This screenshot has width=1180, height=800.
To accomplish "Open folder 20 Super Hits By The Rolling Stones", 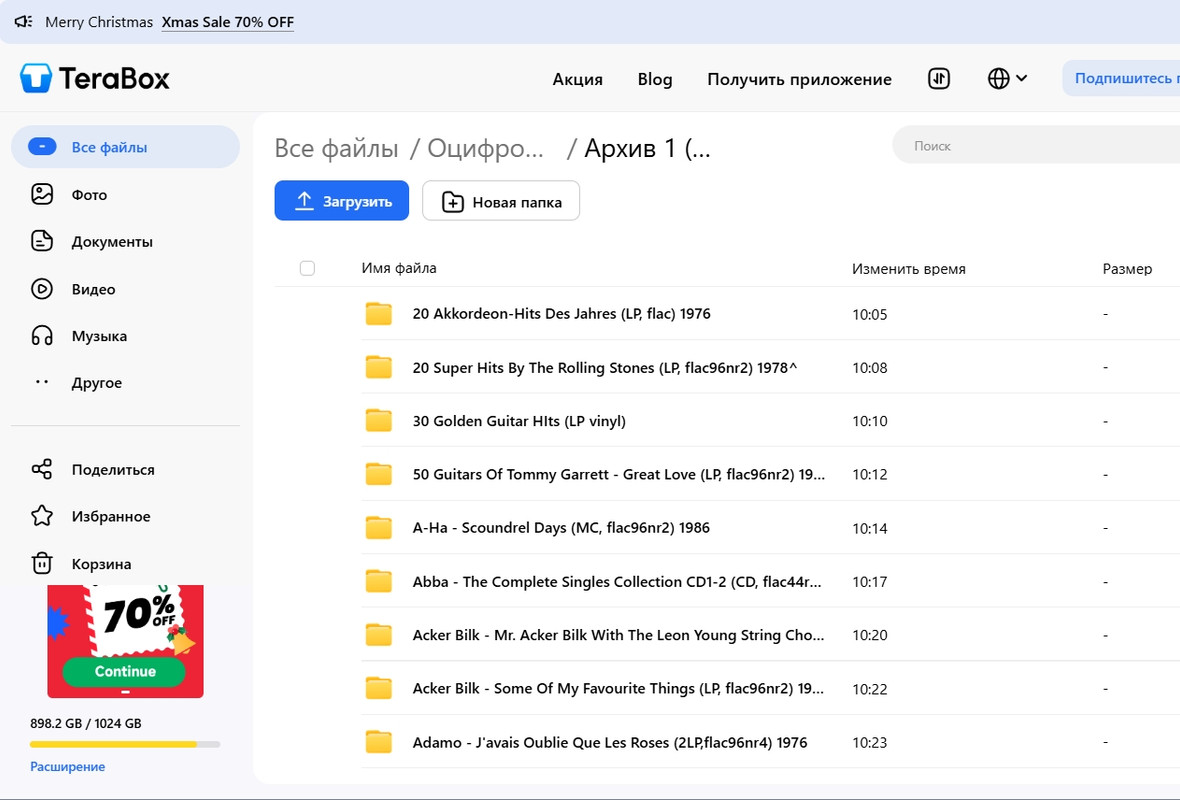I will pos(605,367).
